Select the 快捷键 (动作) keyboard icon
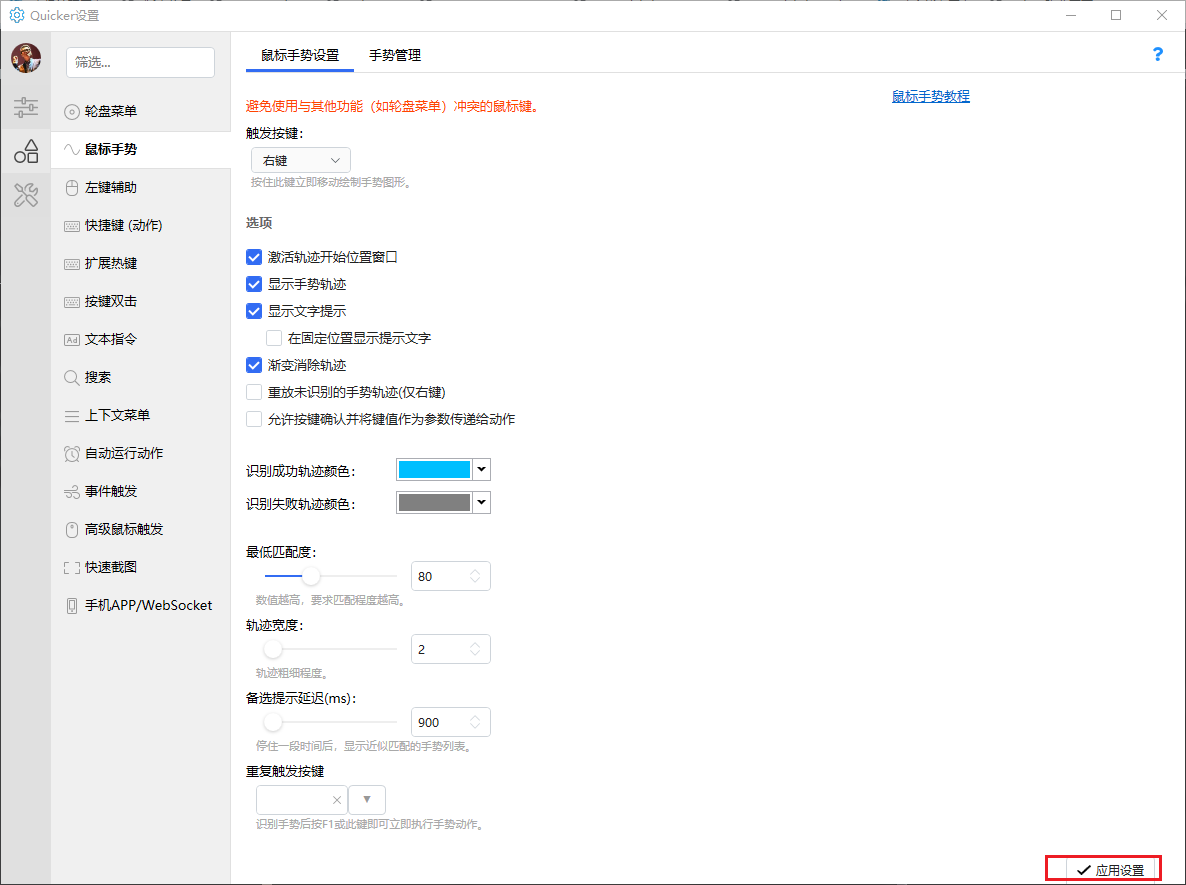The image size is (1186, 885). (72, 226)
